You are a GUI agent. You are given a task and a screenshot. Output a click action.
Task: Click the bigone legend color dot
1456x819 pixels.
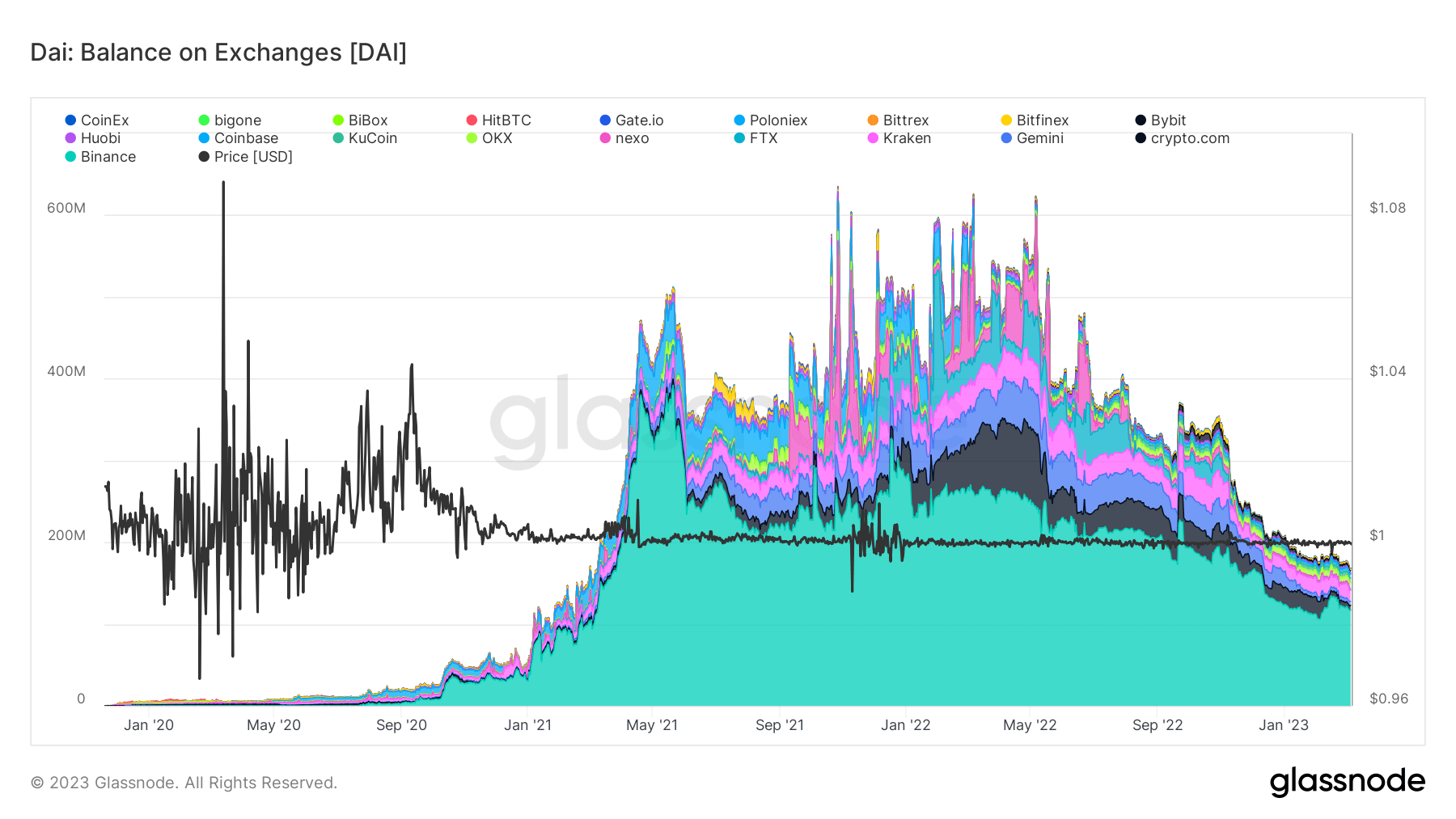(204, 120)
